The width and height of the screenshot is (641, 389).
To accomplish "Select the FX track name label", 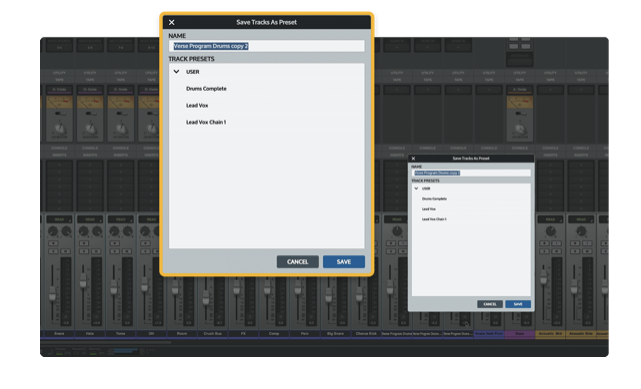I will 243,334.
